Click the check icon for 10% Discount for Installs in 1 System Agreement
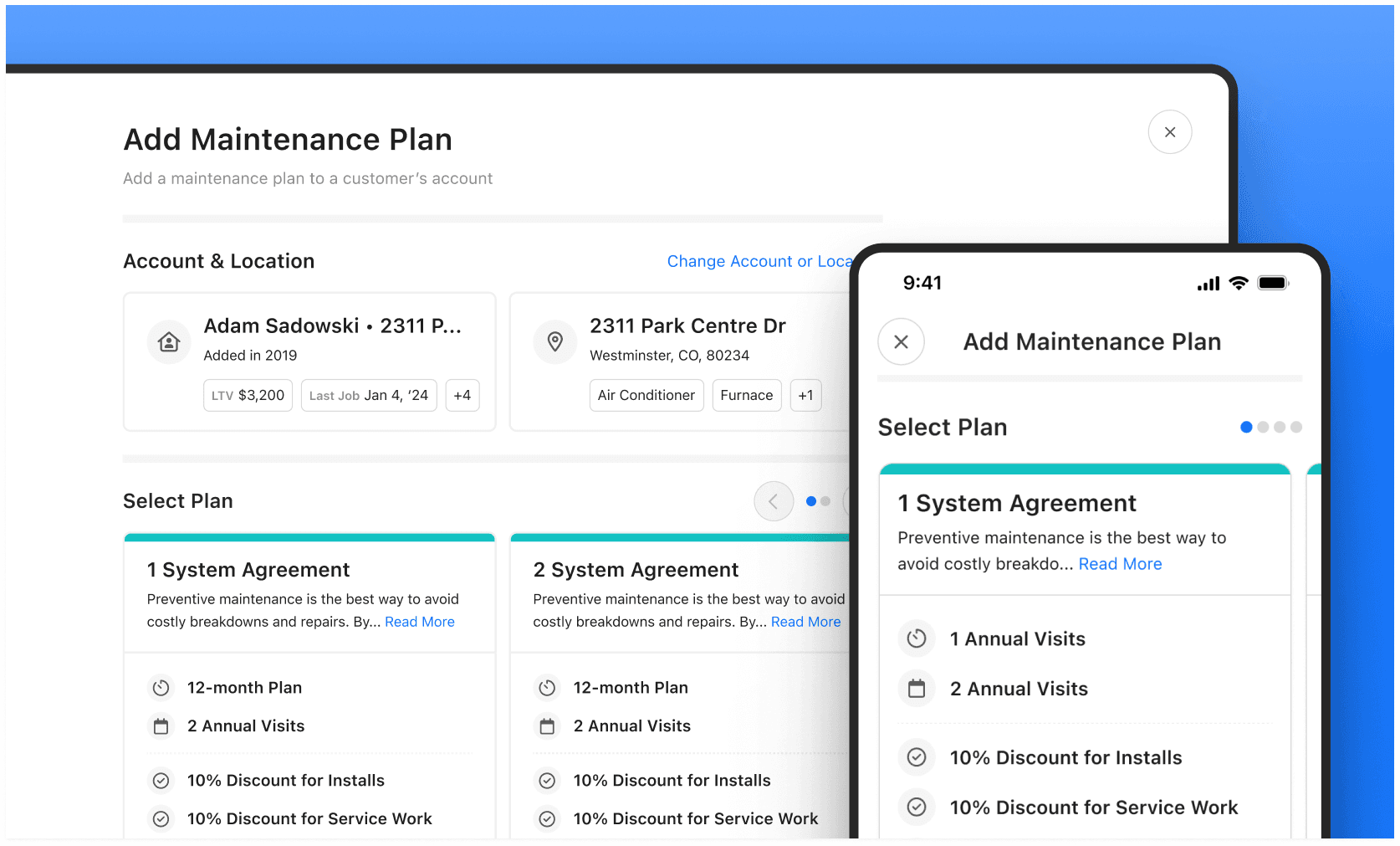The height and width of the screenshot is (846, 1400). pos(161,781)
